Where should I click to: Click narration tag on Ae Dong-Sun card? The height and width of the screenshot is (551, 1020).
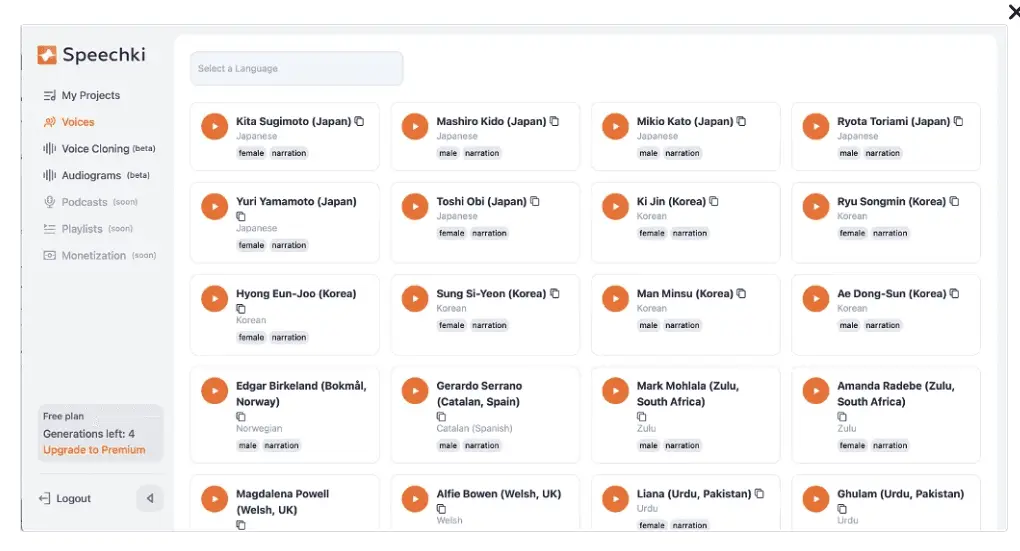(x=883, y=325)
